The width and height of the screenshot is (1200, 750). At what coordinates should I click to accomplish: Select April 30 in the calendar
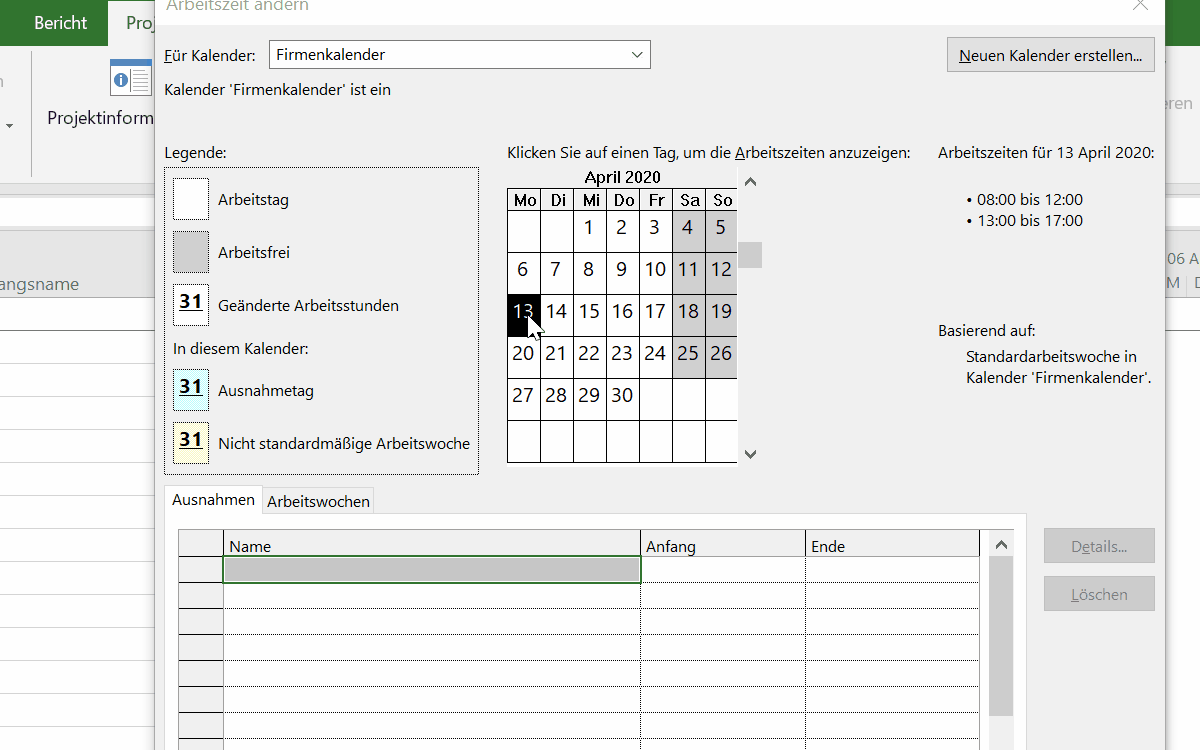[622, 395]
